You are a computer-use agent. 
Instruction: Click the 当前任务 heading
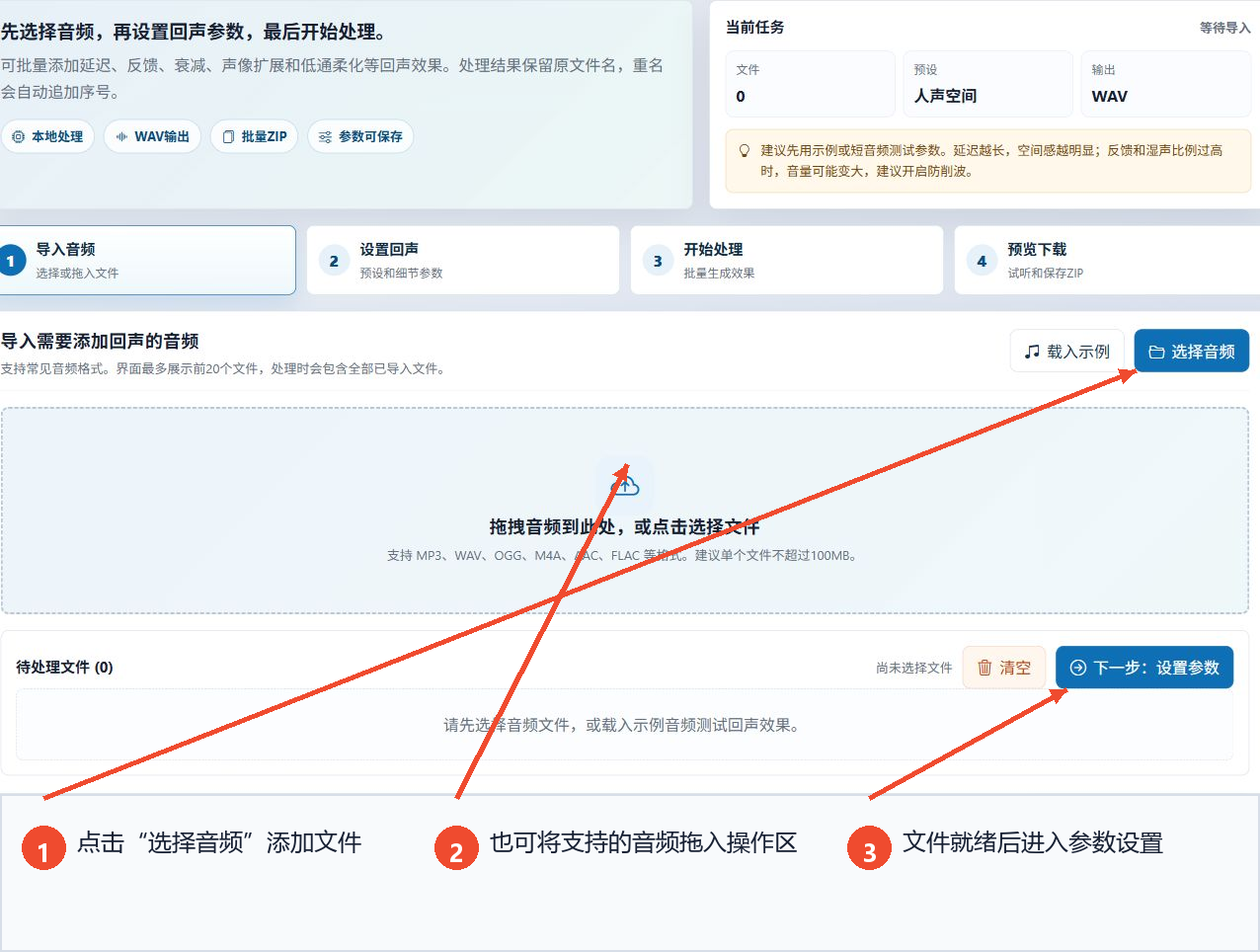coord(755,28)
